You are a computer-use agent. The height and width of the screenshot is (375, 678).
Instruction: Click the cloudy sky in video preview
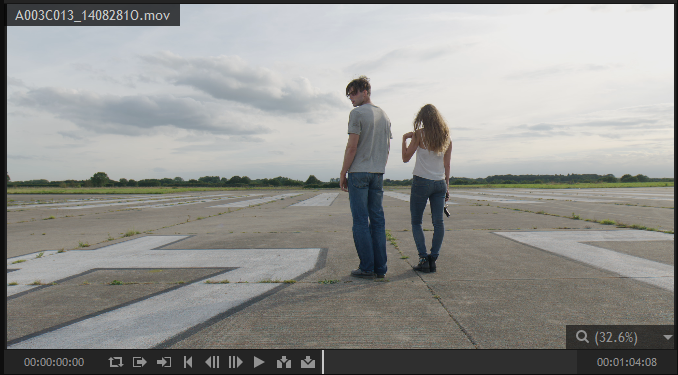[216, 87]
